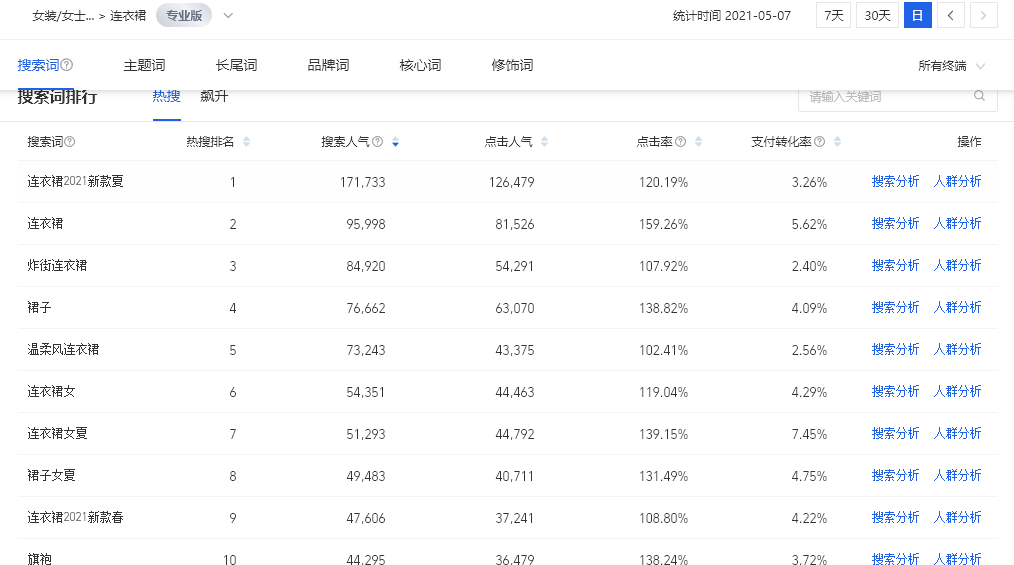
Task: Open 人群分析 for 连衣裙 row
Action: tap(958, 224)
